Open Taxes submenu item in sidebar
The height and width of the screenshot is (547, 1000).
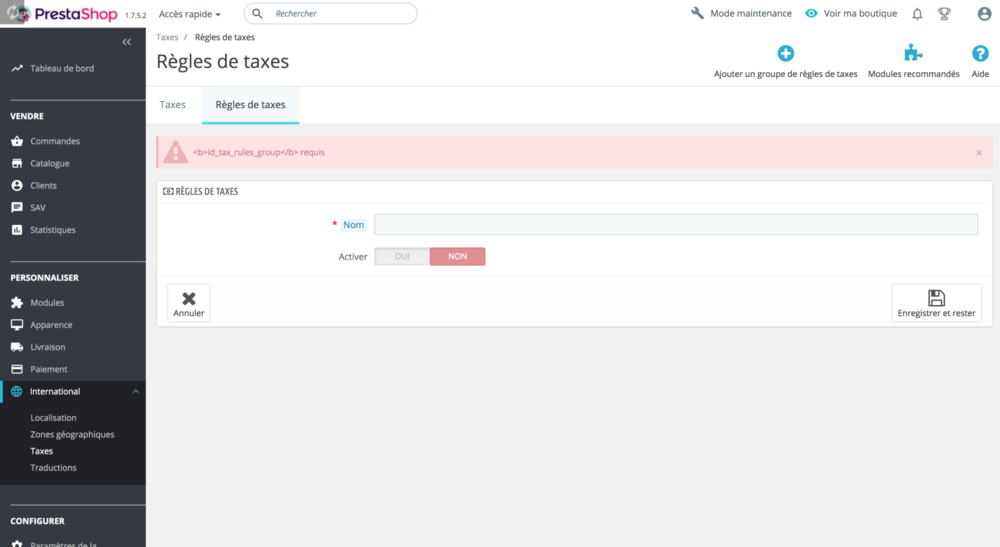click(x=41, y=451)
